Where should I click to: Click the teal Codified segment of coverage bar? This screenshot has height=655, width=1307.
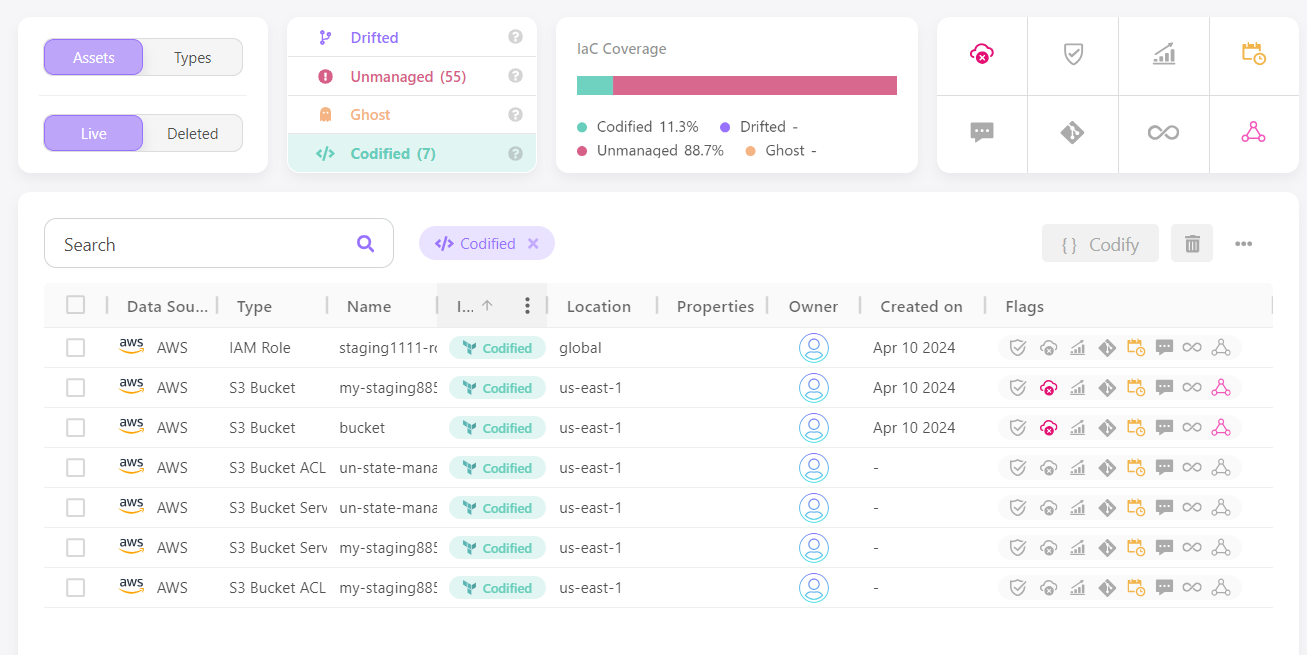coord(595,85)
